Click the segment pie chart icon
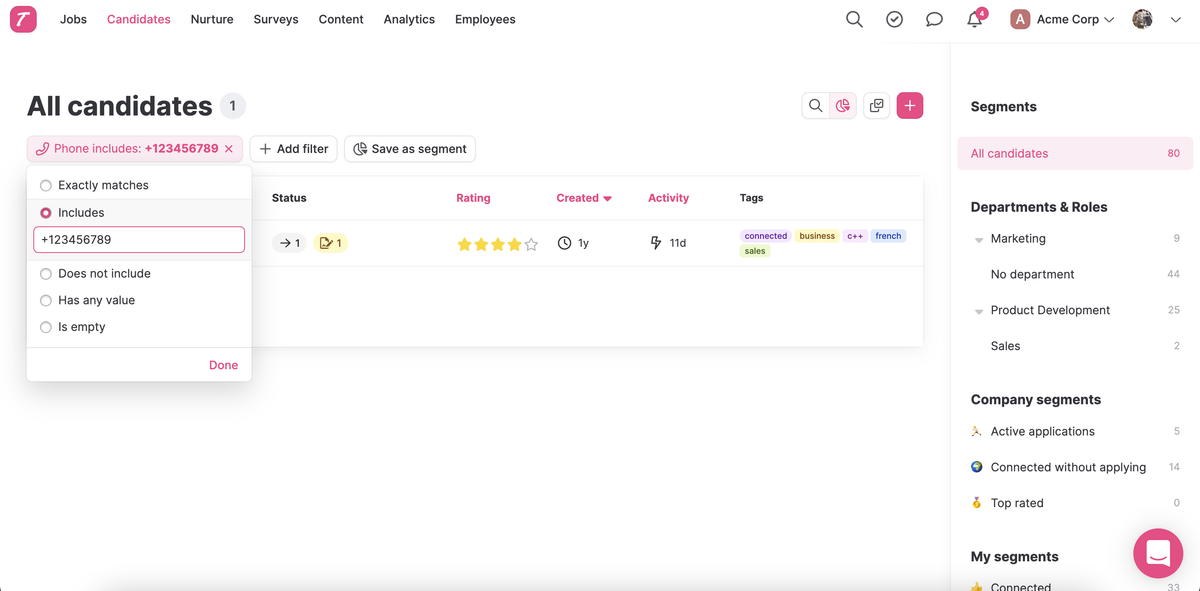Image resolution: width=1200 pixels, height=591 pixels. [x=844, y=106]
